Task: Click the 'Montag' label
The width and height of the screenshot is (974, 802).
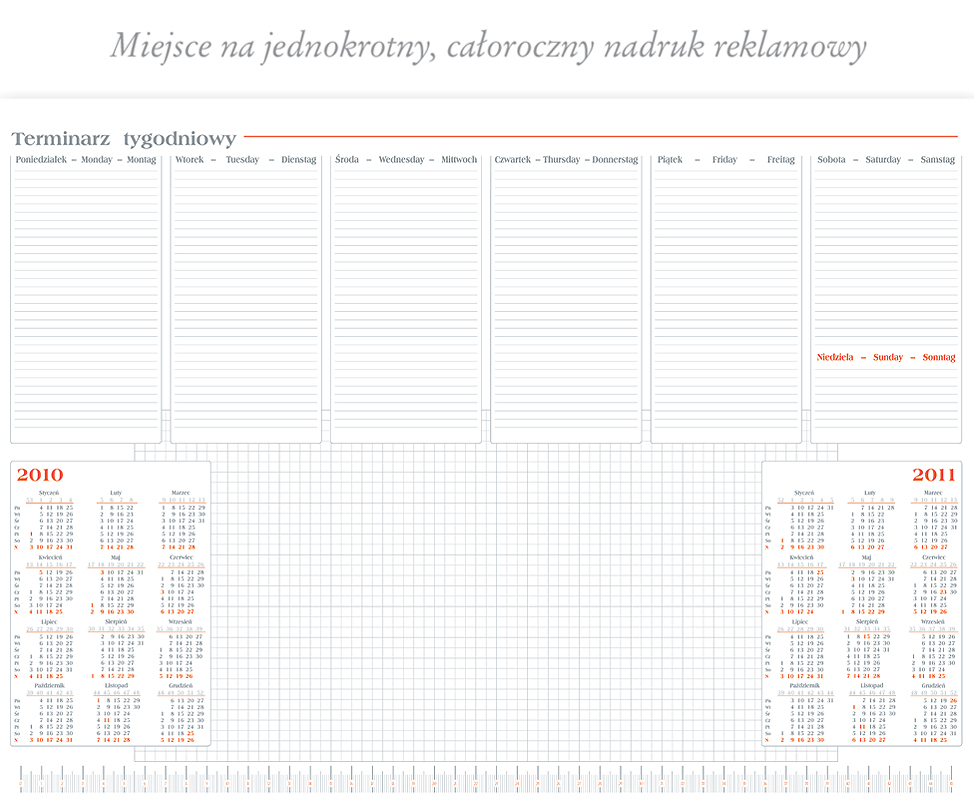Action: click(142, 160)
